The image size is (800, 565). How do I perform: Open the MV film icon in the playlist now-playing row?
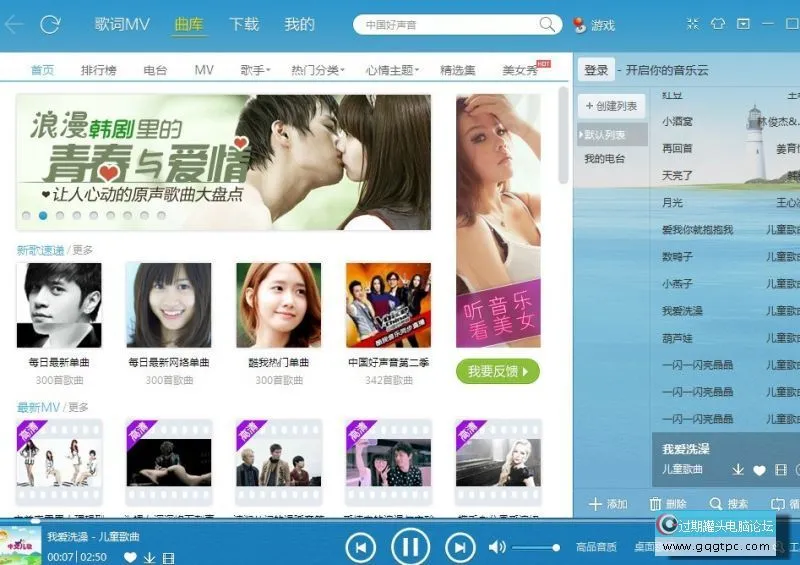[780, 470]
